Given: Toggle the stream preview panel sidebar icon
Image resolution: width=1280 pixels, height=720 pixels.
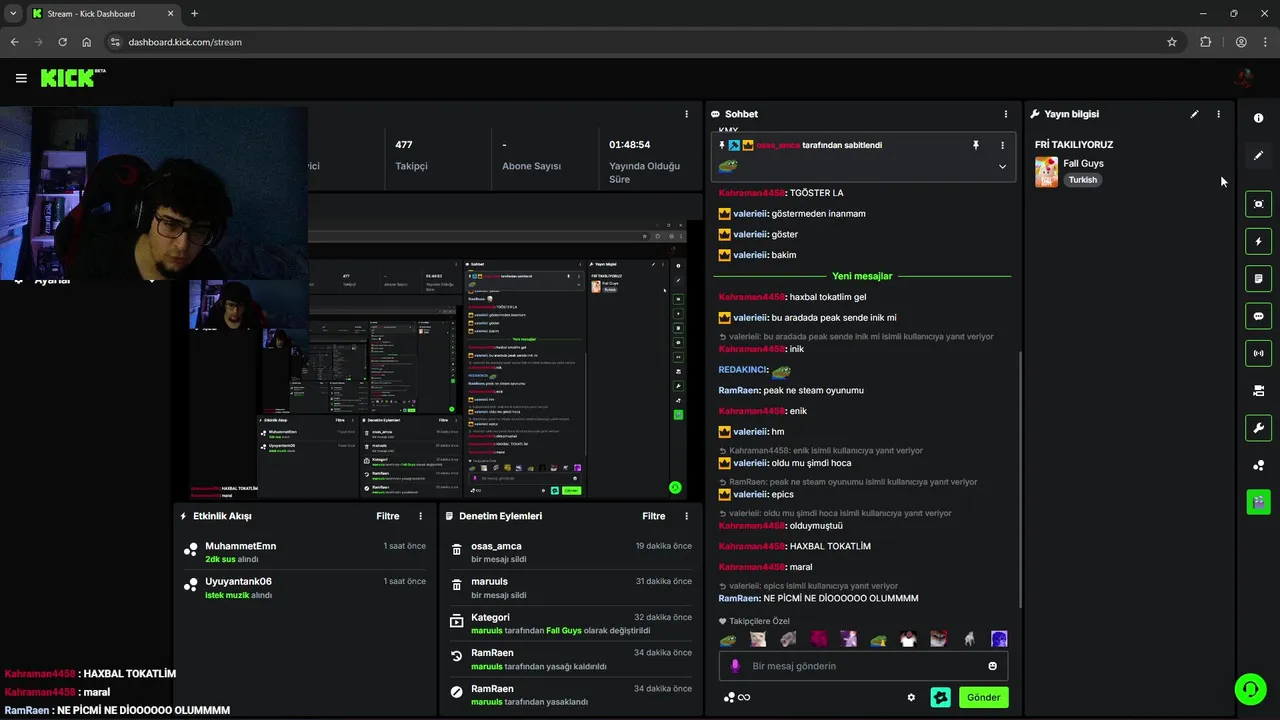Looking at the screenshot, I should click(1258, 204).
